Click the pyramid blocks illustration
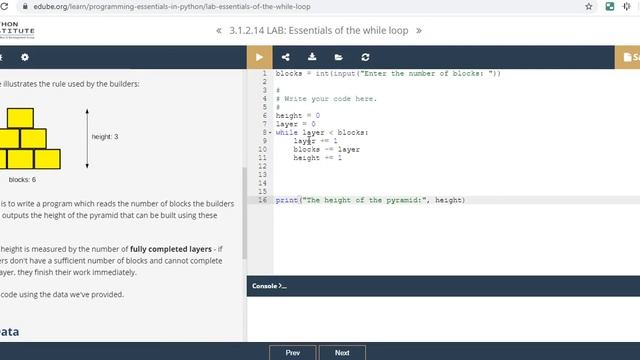This screenshot has width=640, height=360. [x=30, y=138]
